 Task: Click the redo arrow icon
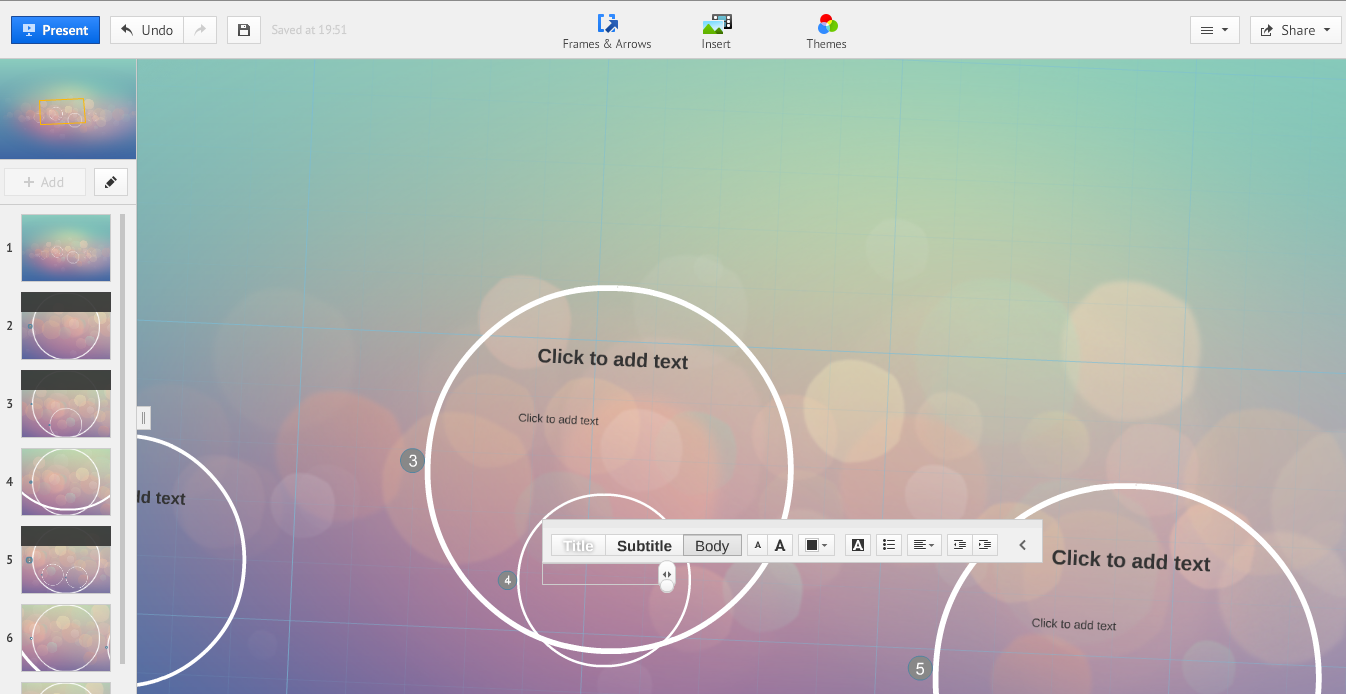(x=200, y=30)
